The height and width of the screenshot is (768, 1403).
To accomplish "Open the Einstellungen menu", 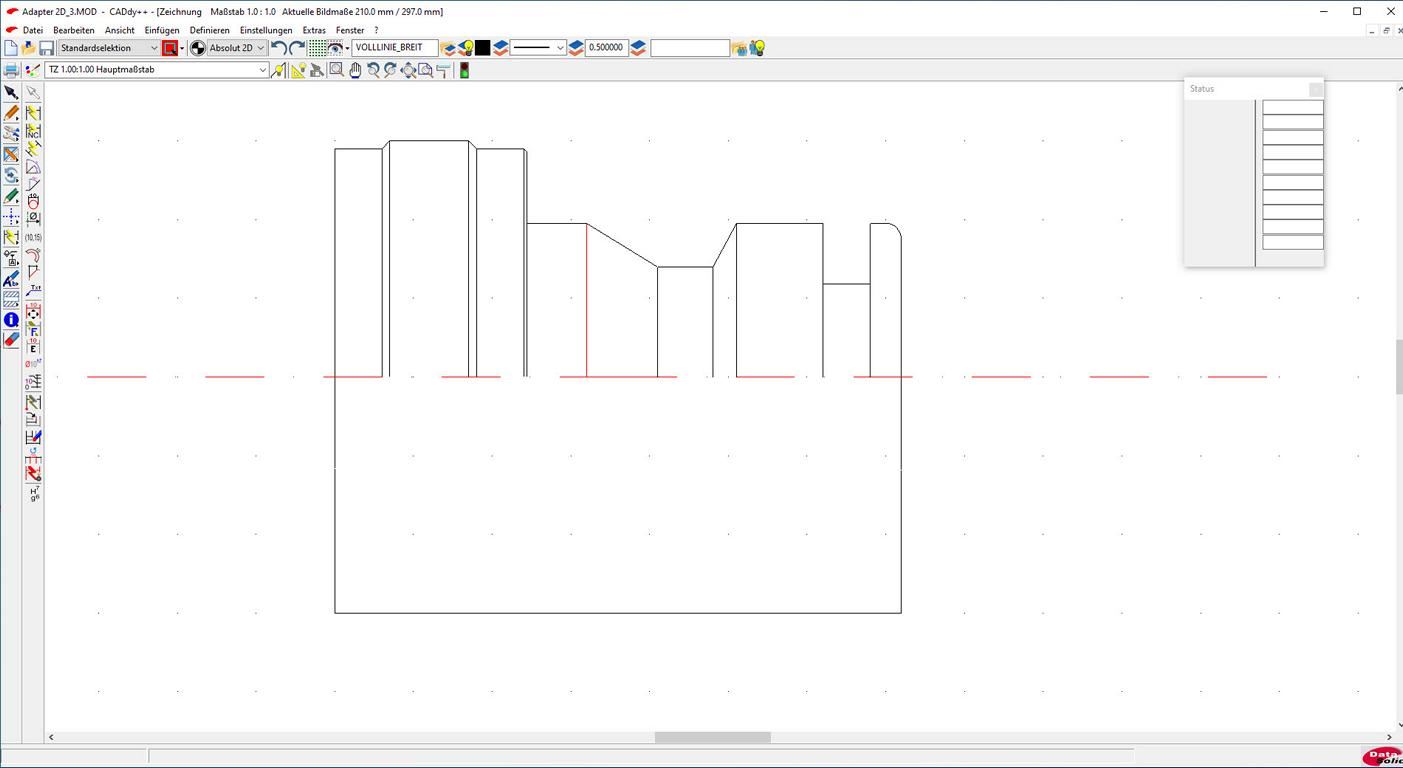I will click(266, 30).
